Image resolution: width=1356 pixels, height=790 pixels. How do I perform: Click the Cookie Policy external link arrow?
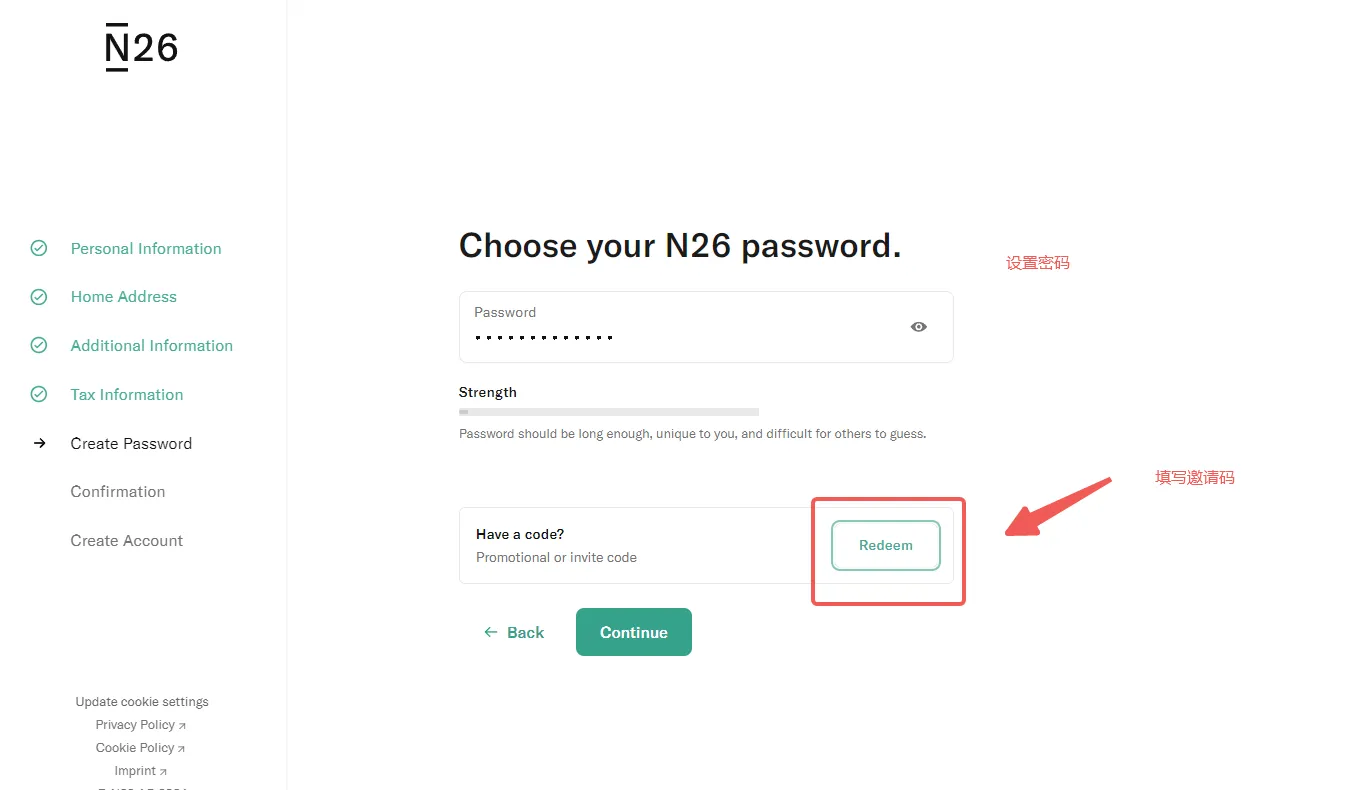[x=181, y=749]
